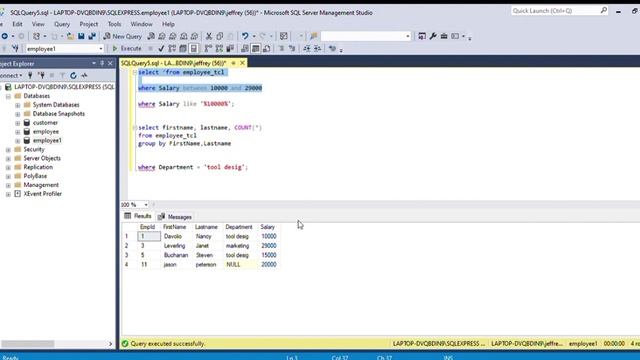640x360 pixels.
Task: Expand the System Databases node
Action: pyautogui.click(x=18, y=105)
